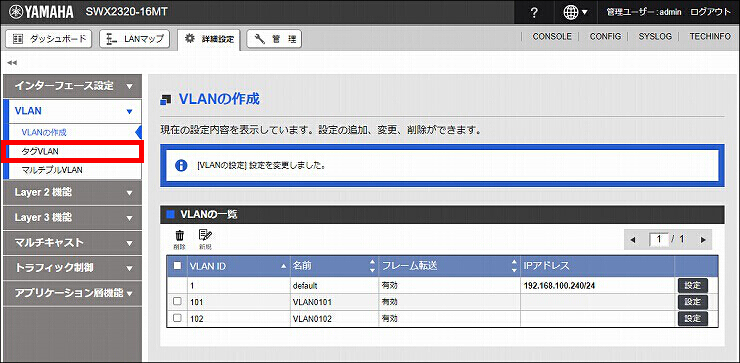The image size is (740, 363).
Task: Click the VLANの作成 page heading
Action: [219, 100]
